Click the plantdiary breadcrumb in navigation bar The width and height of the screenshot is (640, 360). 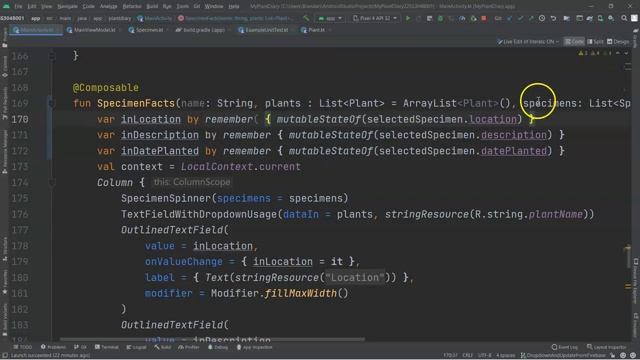click(x=120, y=18)
